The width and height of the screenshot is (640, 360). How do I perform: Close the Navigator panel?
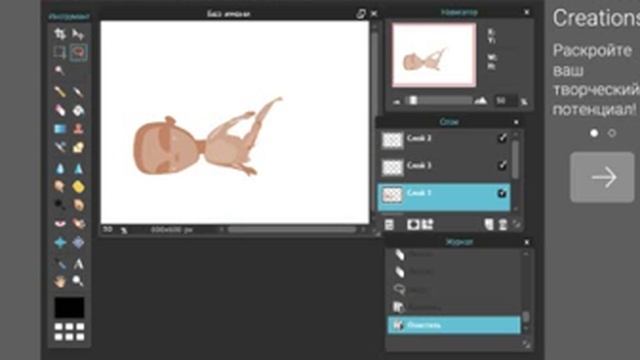pyautogui.click(x=527, y=12)
